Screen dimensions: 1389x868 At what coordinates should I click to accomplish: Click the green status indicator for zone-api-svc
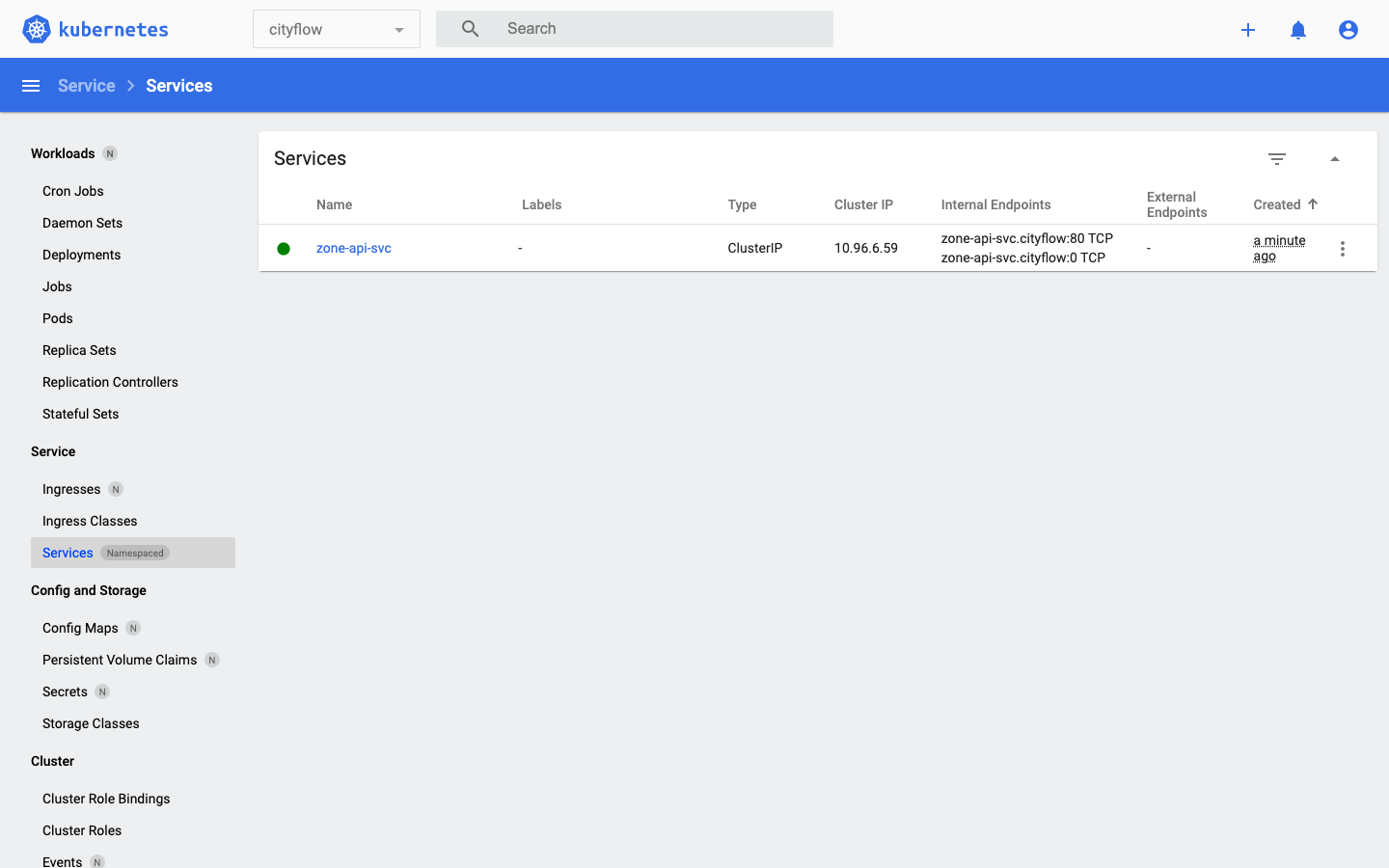pos(284,249)
